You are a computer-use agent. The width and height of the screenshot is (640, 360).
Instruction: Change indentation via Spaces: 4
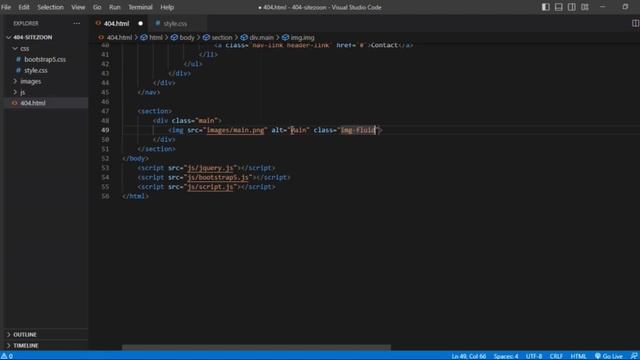click(x=506, y=356)
